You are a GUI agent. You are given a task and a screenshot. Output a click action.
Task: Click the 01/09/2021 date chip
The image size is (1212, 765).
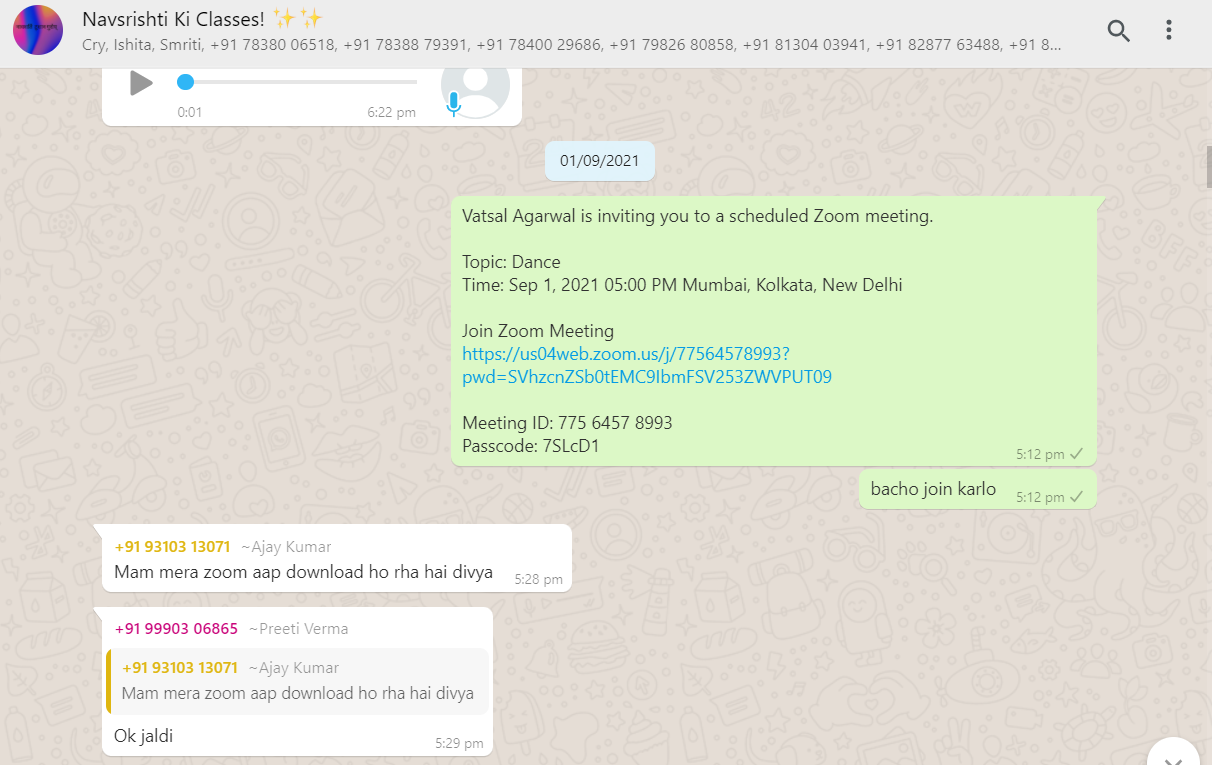click(600, 161)
